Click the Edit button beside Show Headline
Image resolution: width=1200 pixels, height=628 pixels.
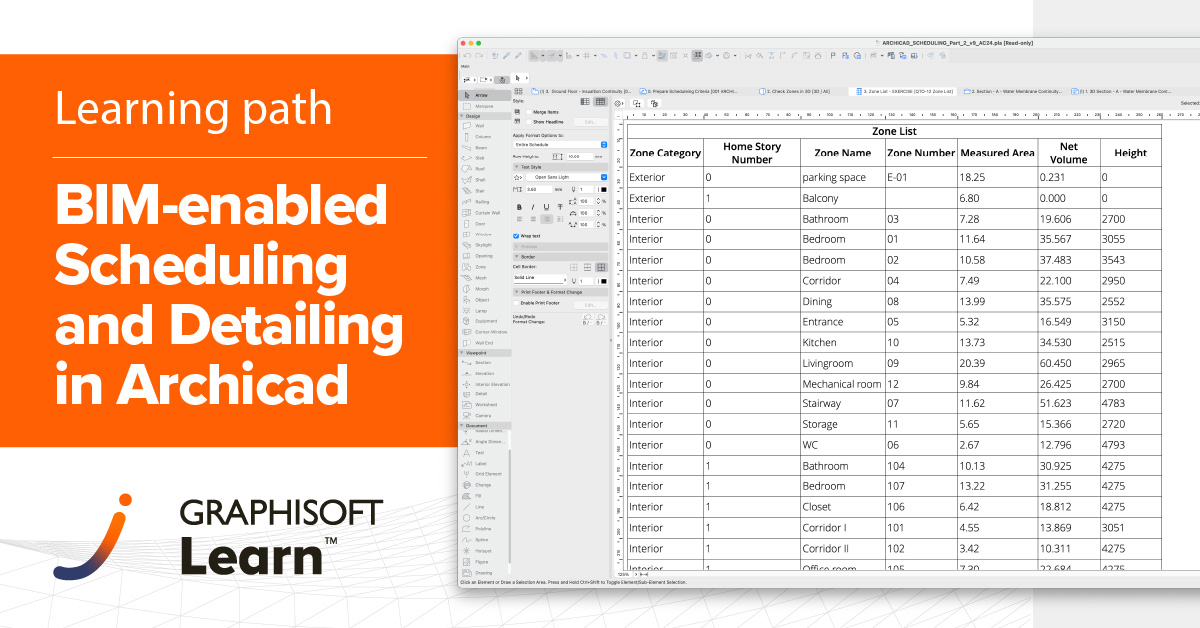point(590,122)
